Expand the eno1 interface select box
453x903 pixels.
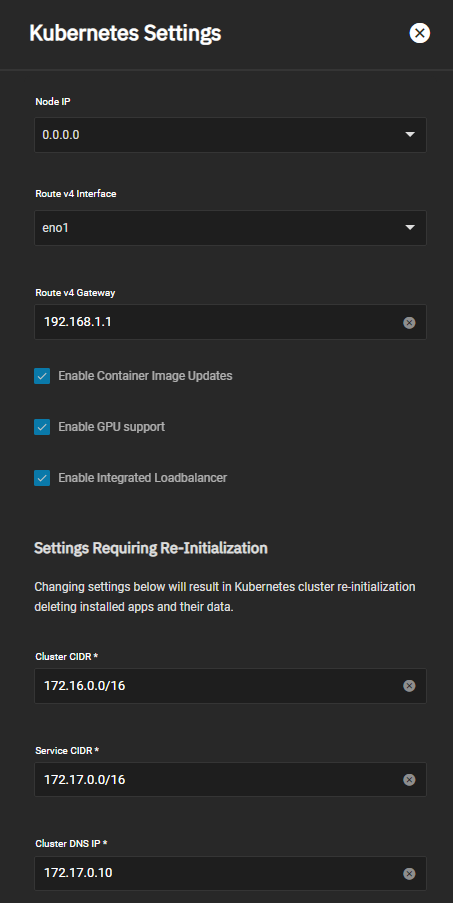pyautogui.click(x=230, y=227)
